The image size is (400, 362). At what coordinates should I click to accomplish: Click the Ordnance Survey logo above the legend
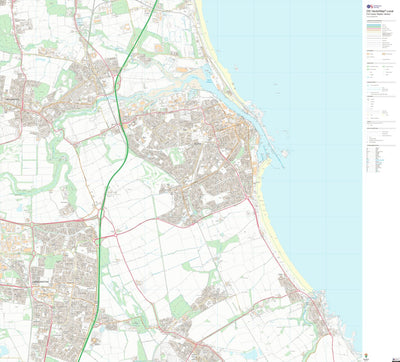[374, 6]
